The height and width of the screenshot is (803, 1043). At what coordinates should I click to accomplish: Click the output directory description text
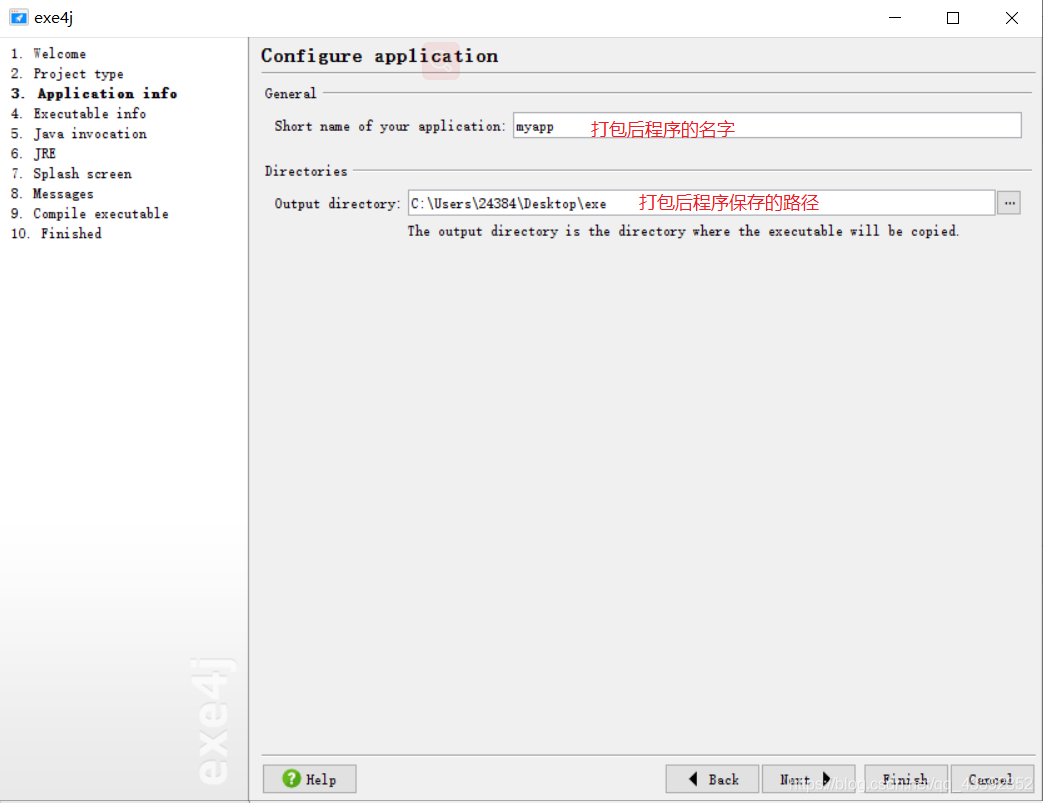click(683, 231)
